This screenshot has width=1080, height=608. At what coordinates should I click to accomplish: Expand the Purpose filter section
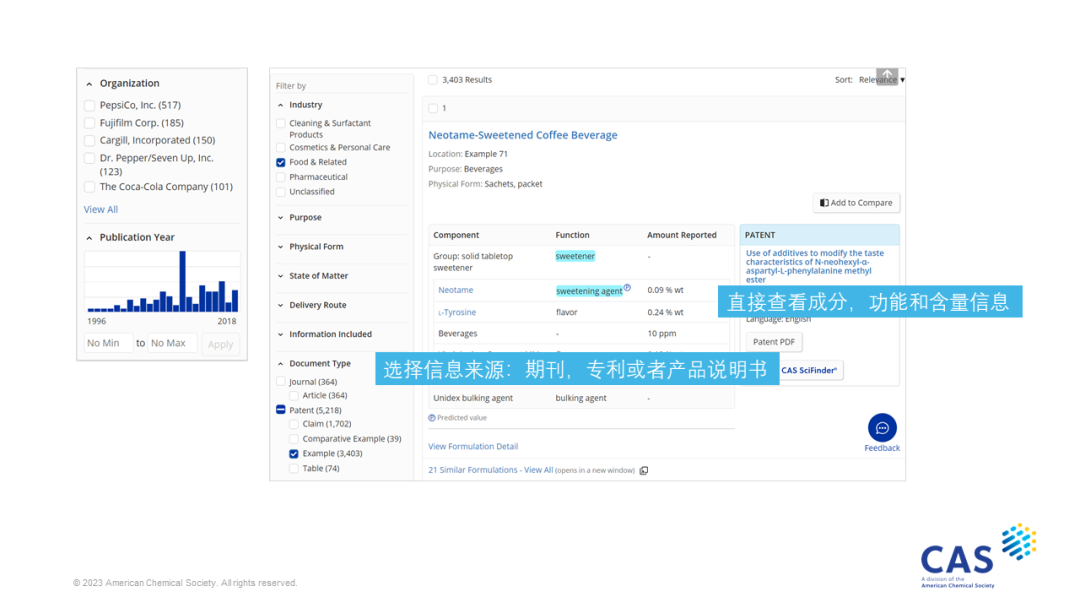[x=280, y=218]
